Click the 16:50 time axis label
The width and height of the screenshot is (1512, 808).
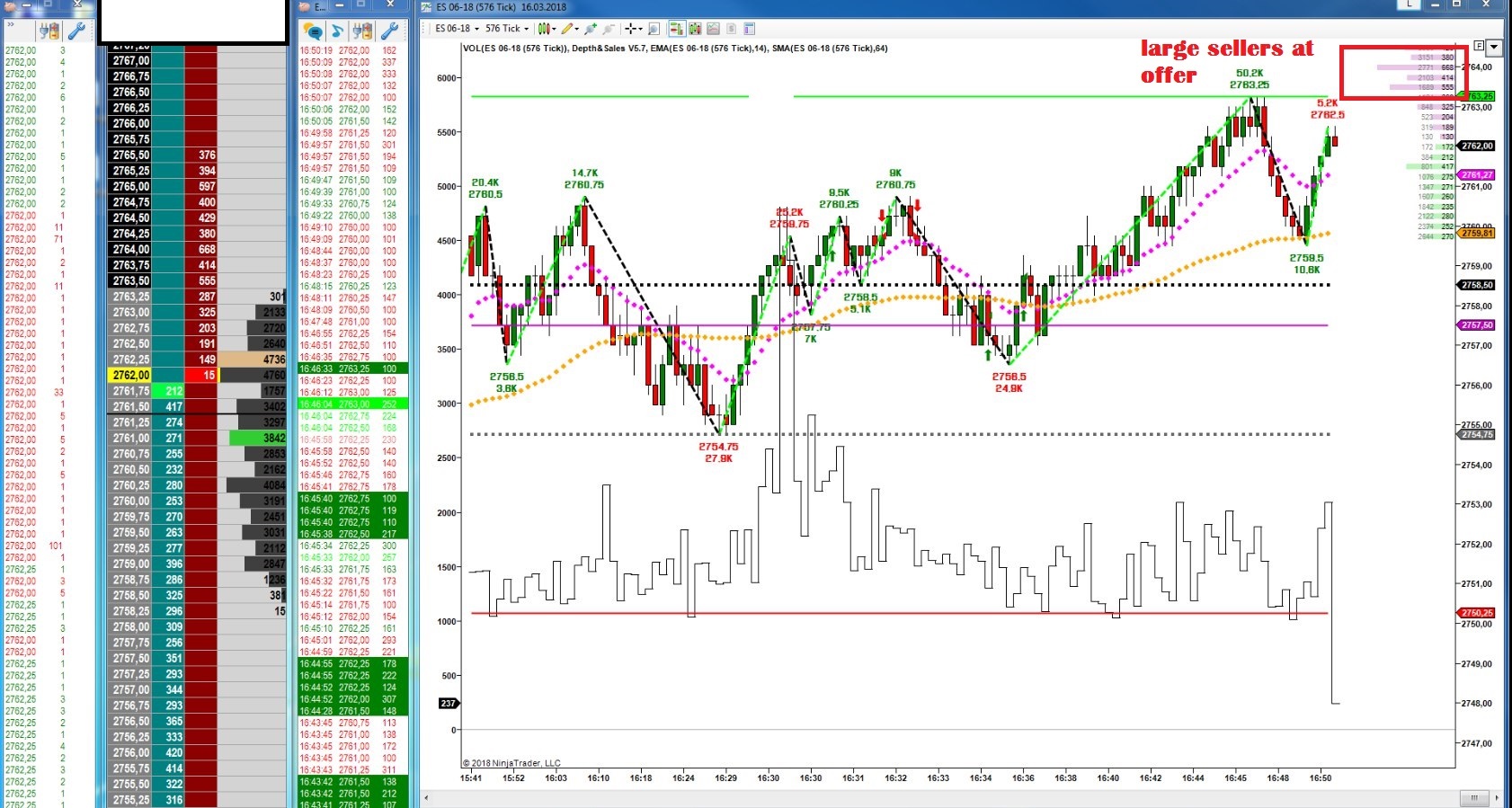pos(1320,778)
